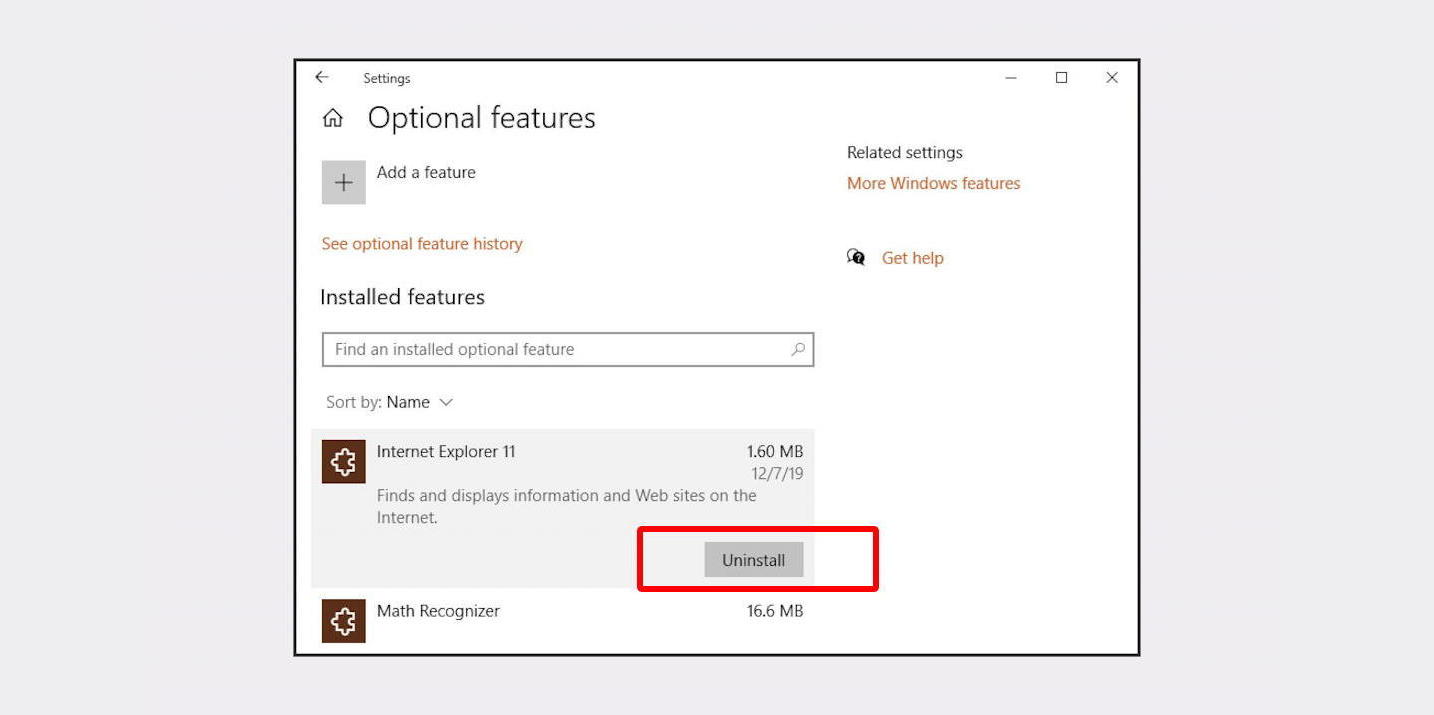The height and width of the screenshot is (715, 1434).
Task: Click the search magnifier in the feature search box
Action: (x=797, y=349)
